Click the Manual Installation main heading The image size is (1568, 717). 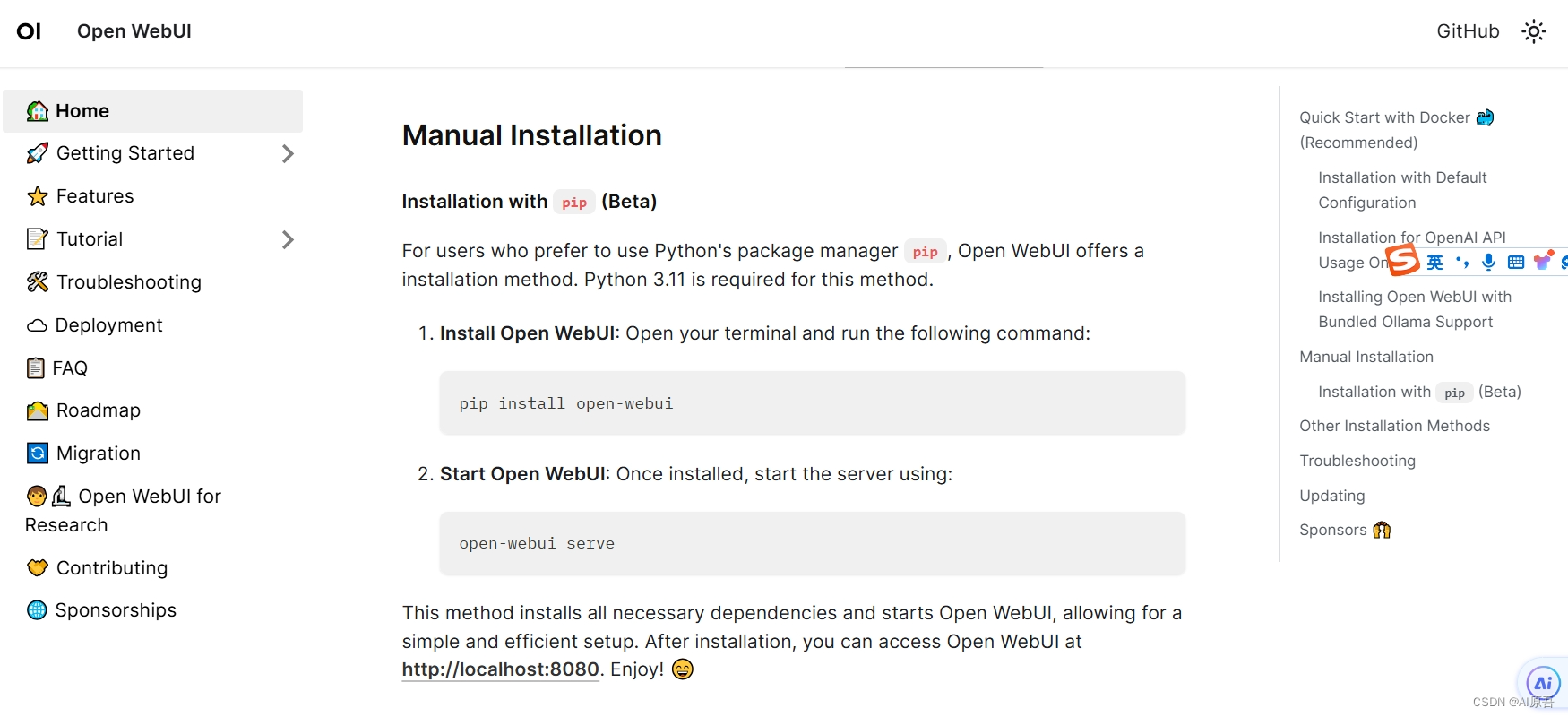(x=531, y=135)
